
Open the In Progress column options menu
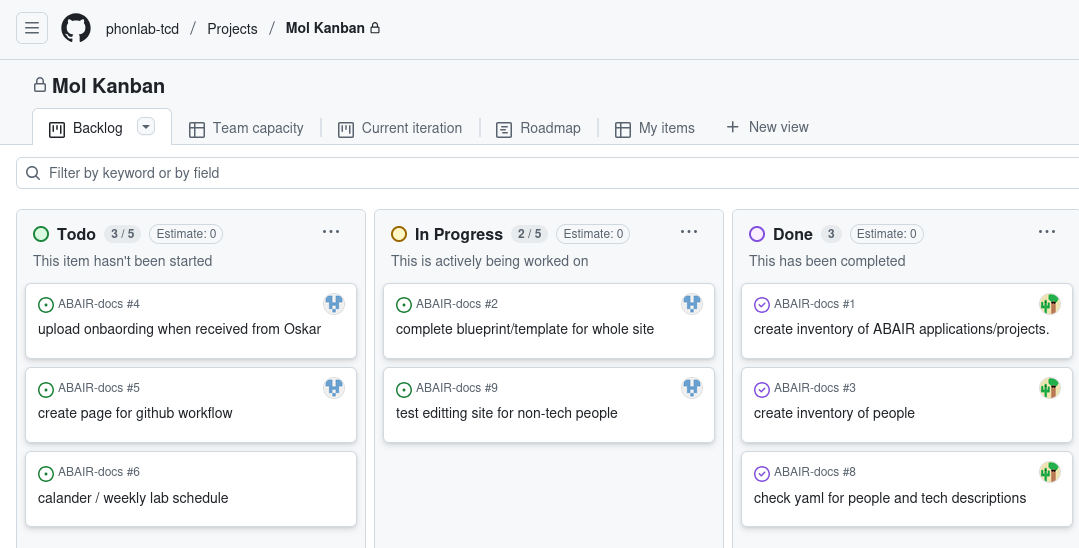pos(689,232)
